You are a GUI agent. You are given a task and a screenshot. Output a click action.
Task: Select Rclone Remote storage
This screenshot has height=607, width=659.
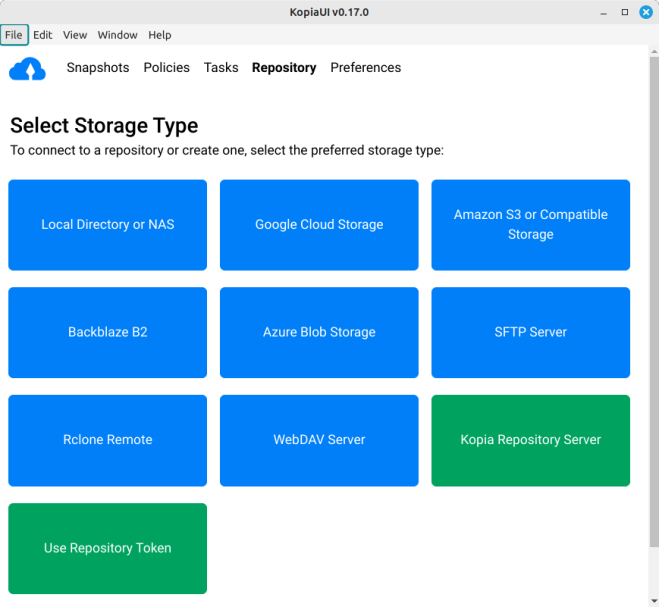coord(108,441)
